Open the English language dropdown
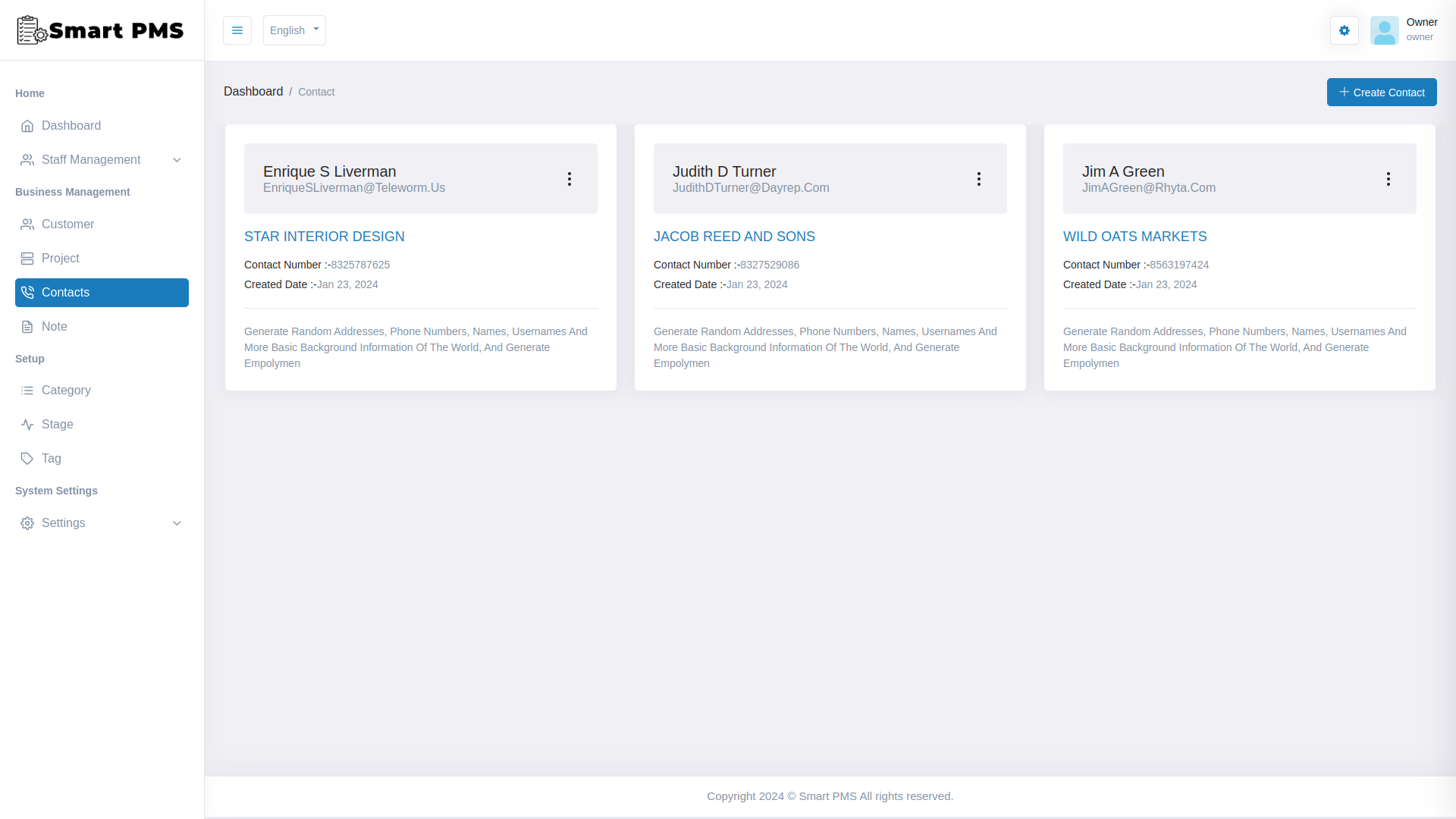This screenshot has height=819, width=1456. [293, 30]
